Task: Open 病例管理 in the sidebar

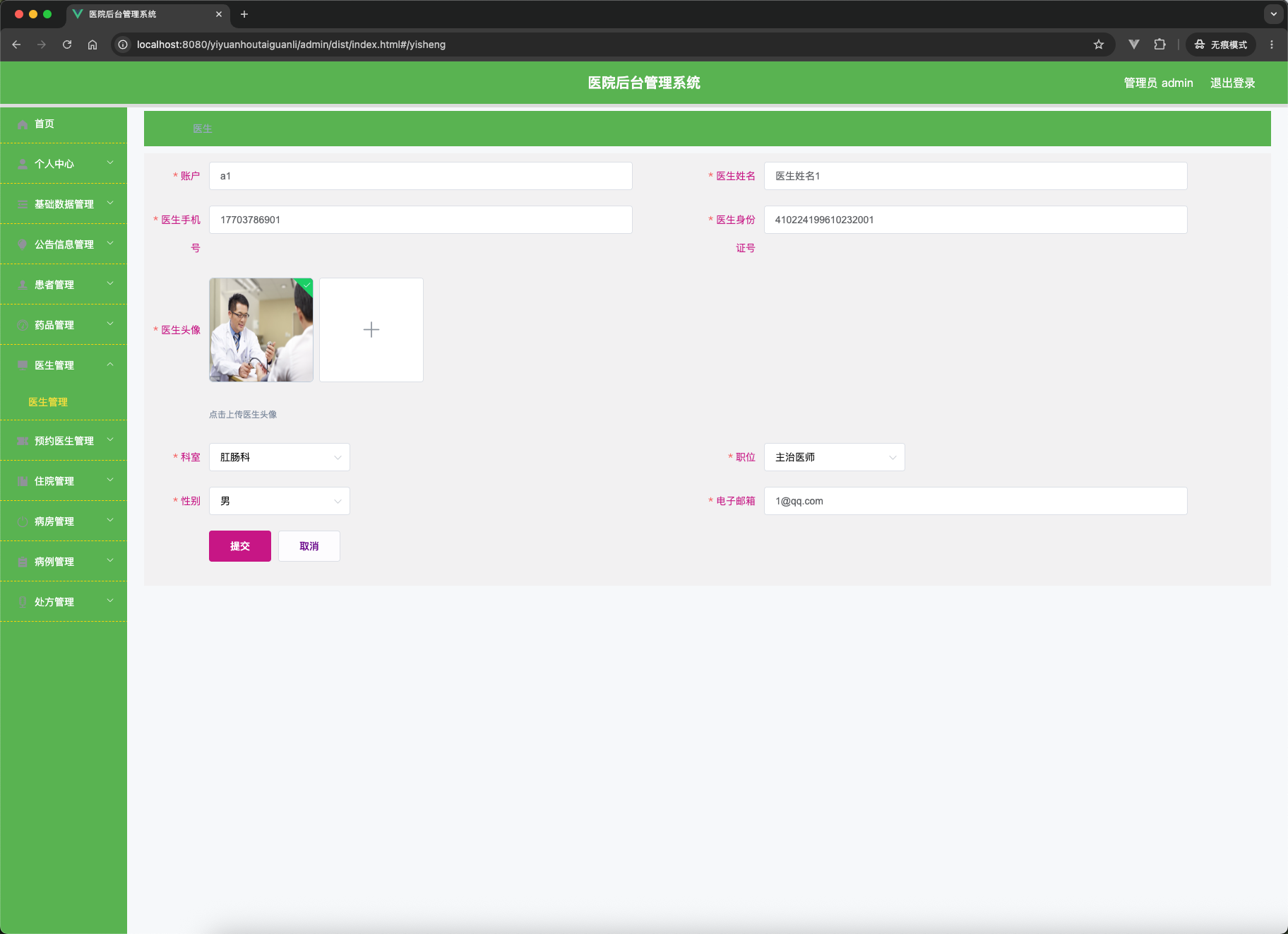Action: (x=64, y=562)
